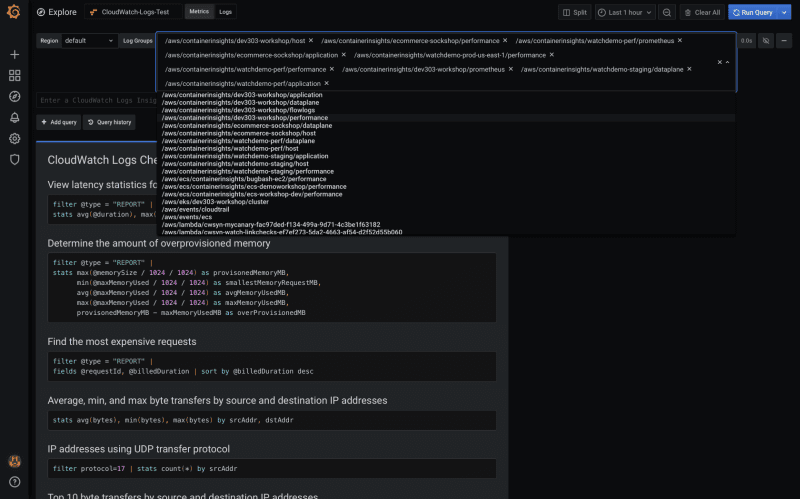Remove the dev303-workshop/host log group tag
Image resolution: width=800 pixels, height=499 pixels.
click(x=311, y=40)
